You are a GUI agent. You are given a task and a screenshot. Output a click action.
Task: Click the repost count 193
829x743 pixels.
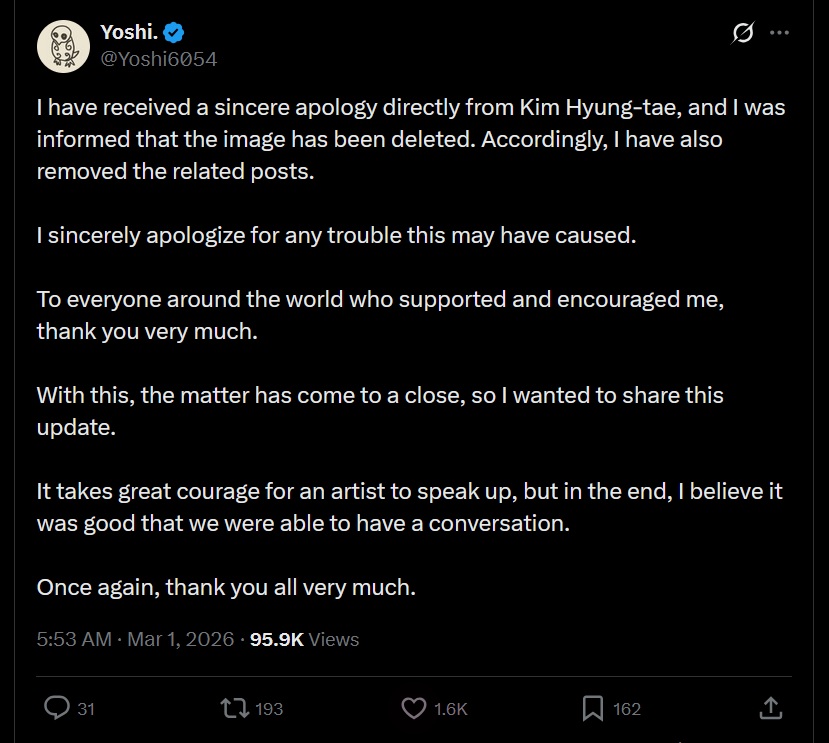pos(269,709)
